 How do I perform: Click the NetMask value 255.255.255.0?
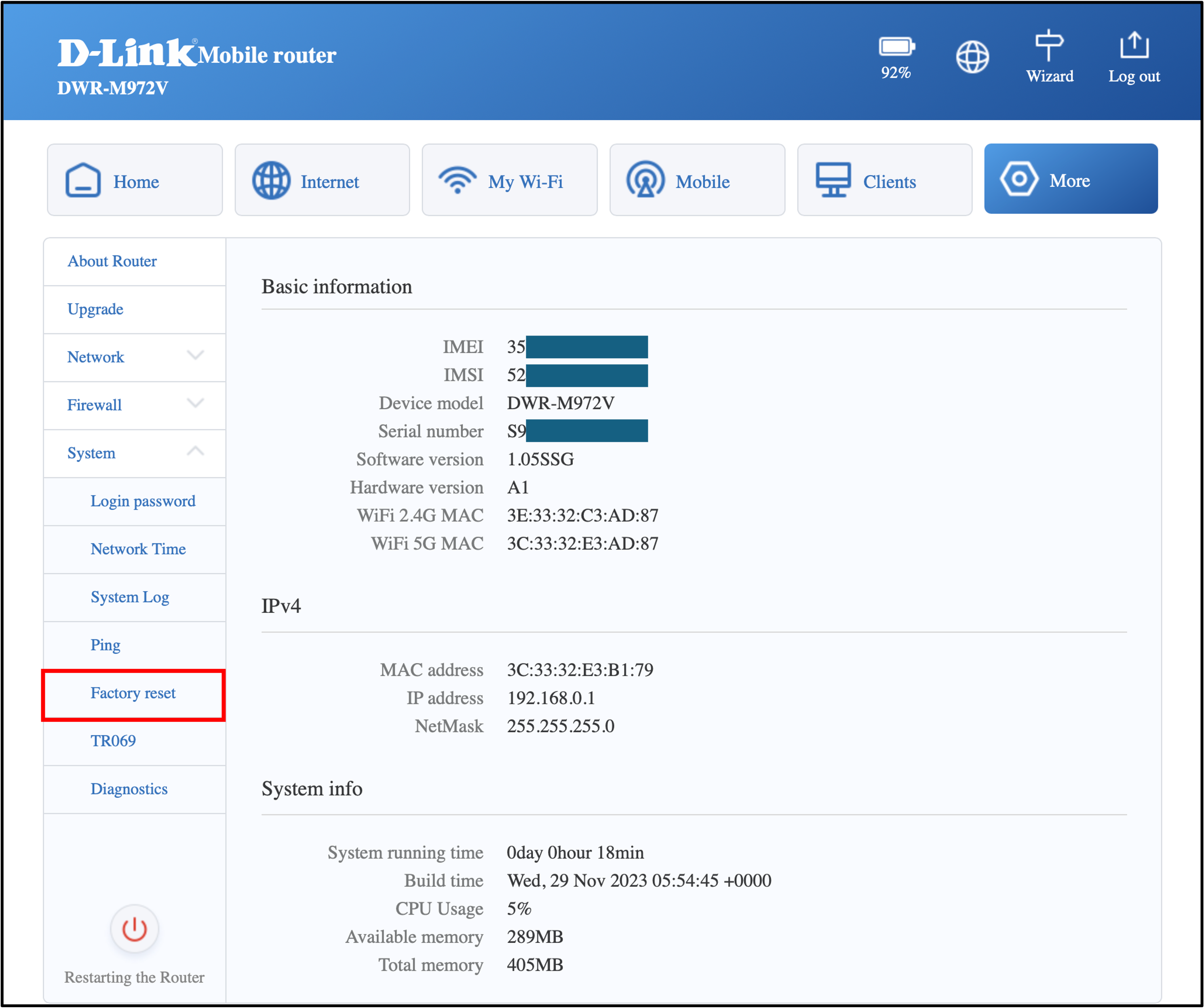(x=561, y=726)
